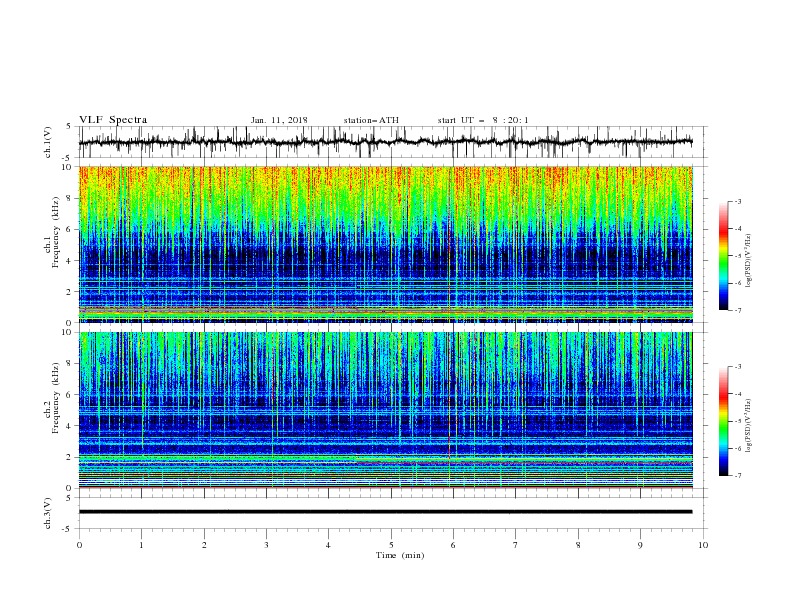792x612 pixels.
Task: Click the ch.2 colorbar label 'log(PSD)(V²/Hz)'
Action: point(749,426)
